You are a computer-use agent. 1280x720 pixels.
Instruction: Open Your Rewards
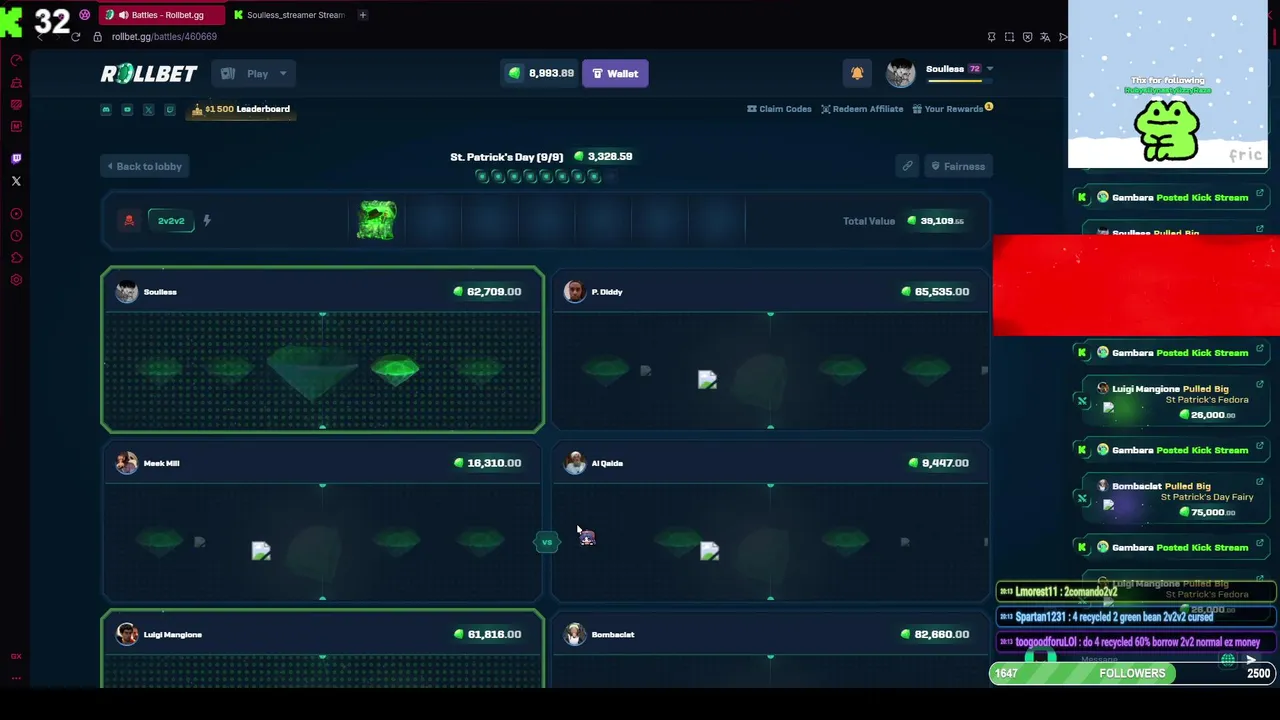pos(952,109)
